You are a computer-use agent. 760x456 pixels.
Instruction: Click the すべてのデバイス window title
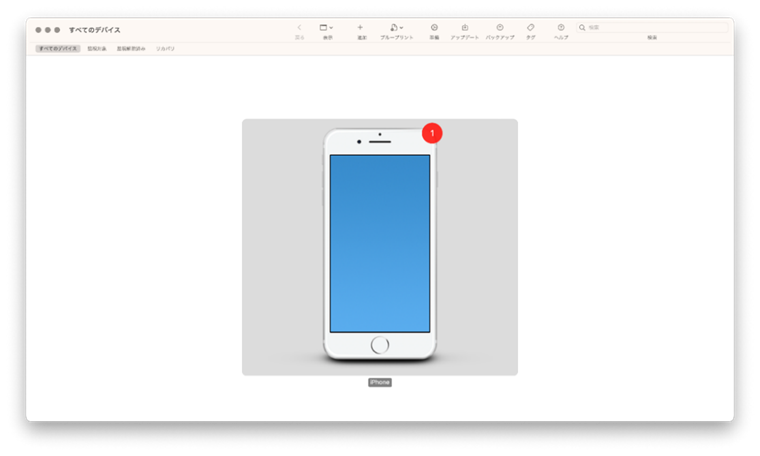(95, 30)
